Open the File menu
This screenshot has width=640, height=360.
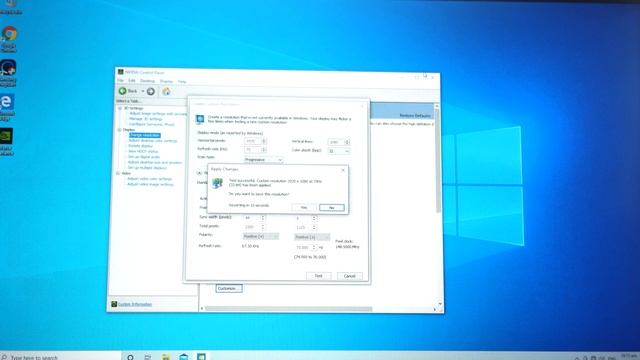pyautogui.click(x=120, y=81)
